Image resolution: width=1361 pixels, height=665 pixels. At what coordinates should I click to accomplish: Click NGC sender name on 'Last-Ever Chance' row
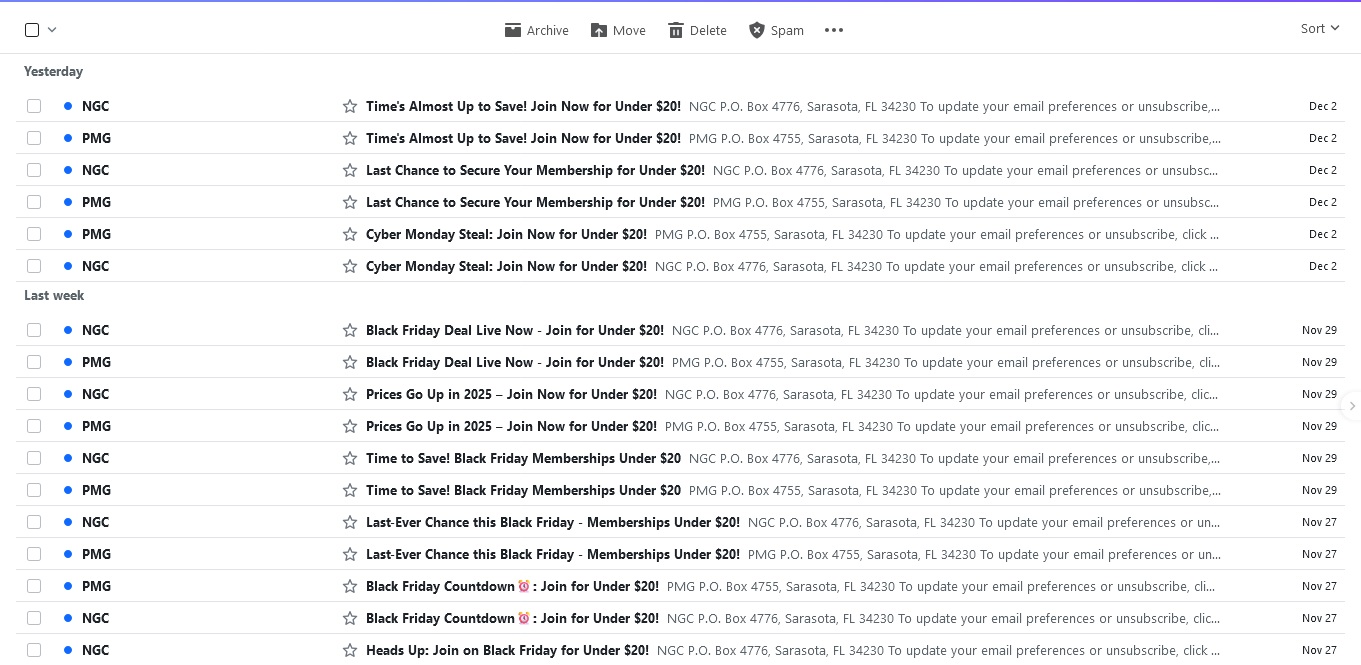(x=95, y=522)
